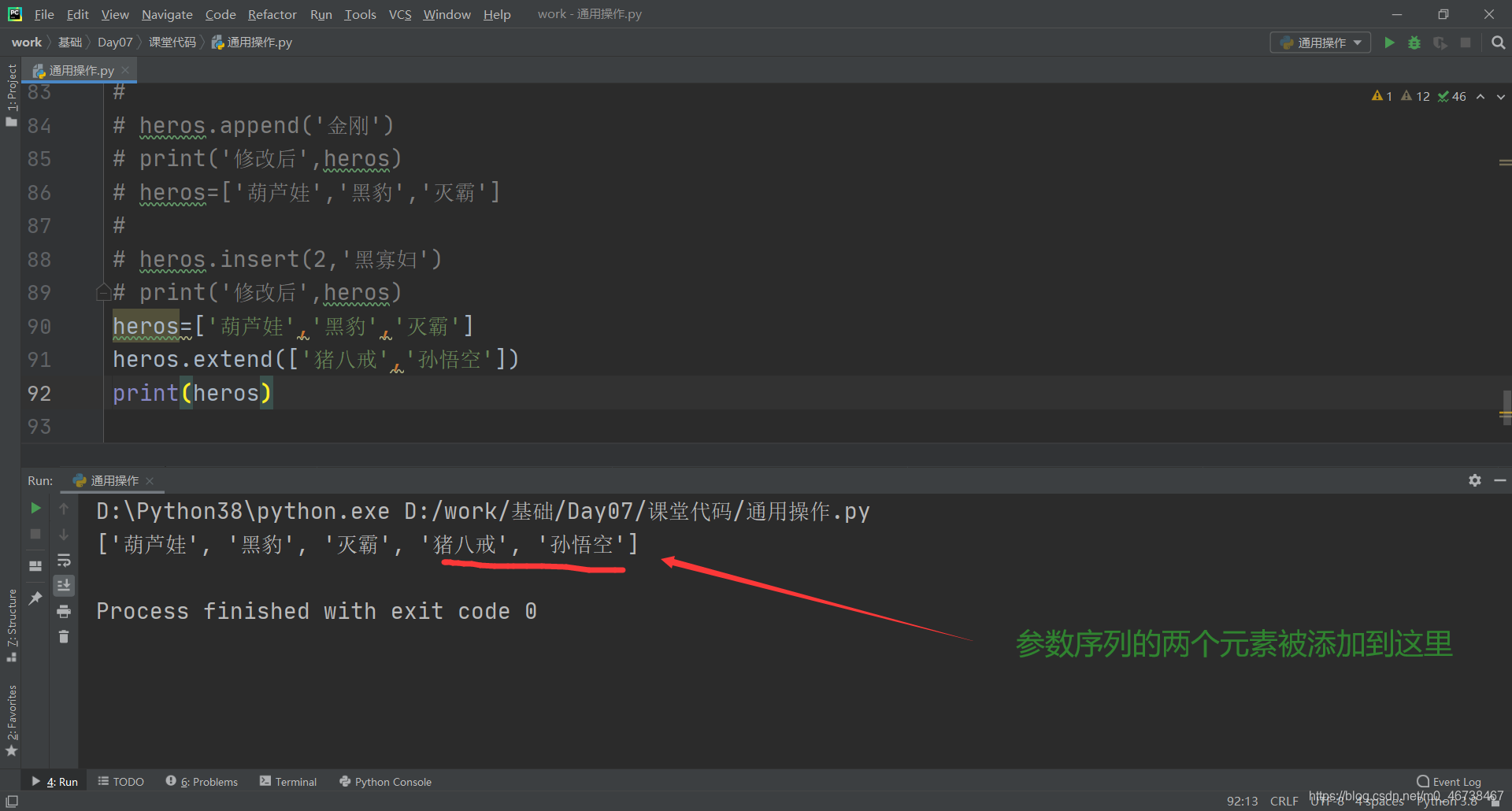
Task: Open the VCS menu
Action: 400,14
